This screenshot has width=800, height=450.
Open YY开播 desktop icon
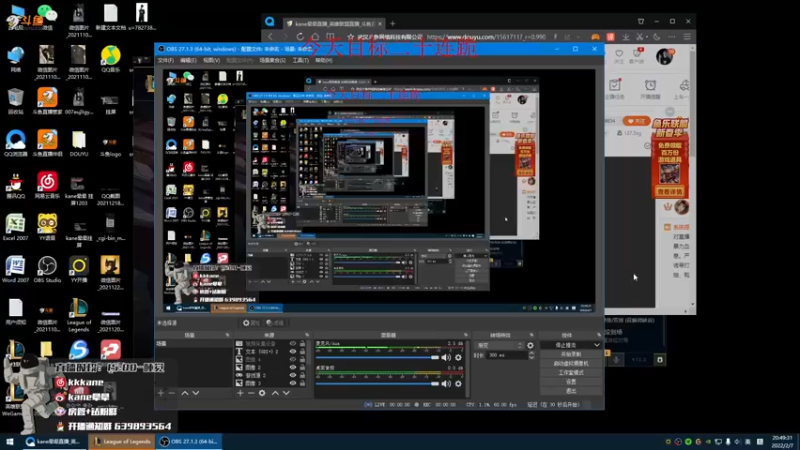[x=79, y=269]
